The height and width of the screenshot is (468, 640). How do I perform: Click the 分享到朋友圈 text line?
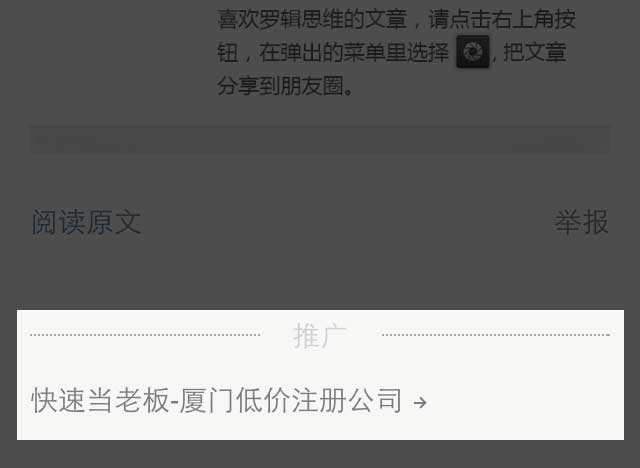click(285, 86)
